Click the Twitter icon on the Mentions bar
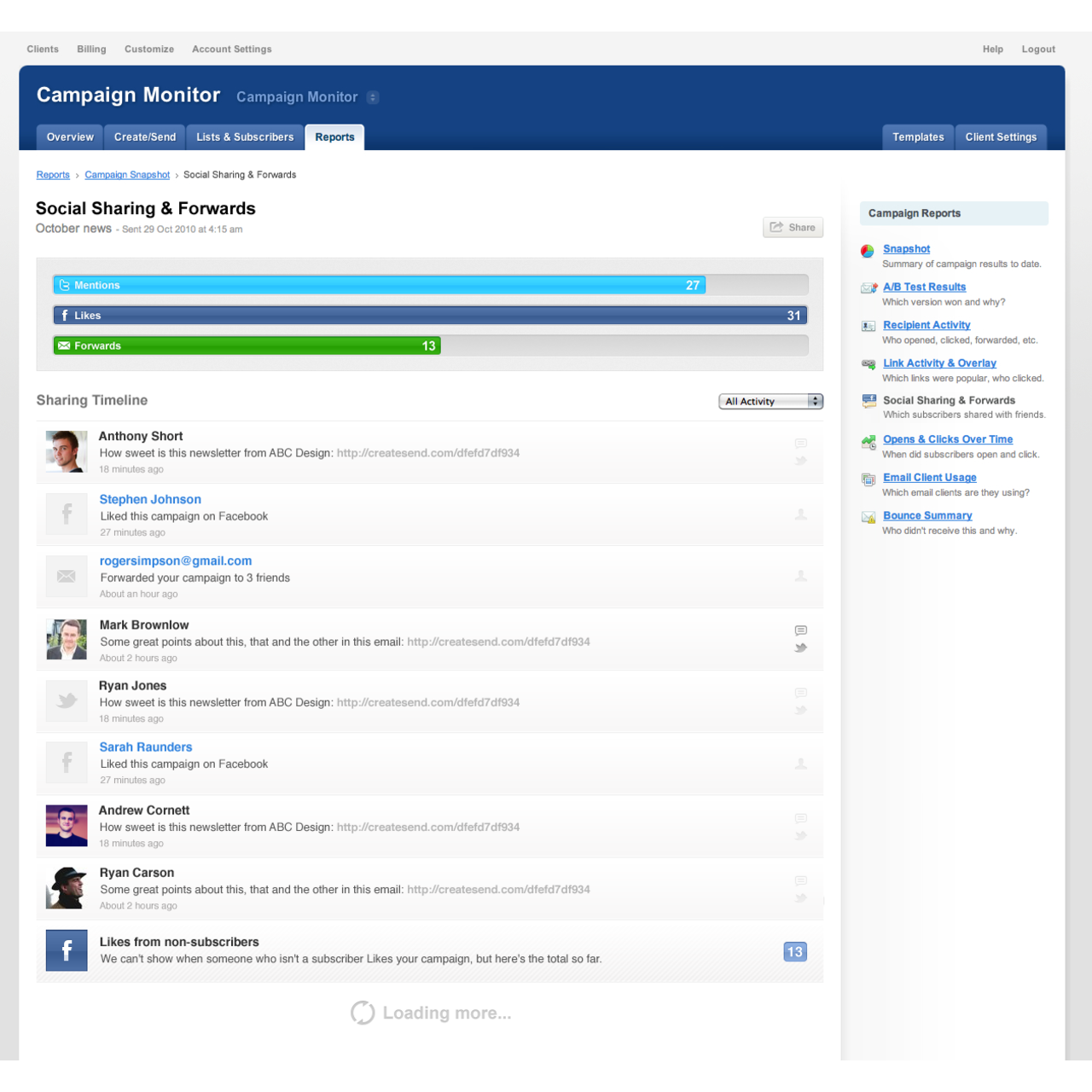Viewport: 1092px width, 1092px height. click(x=65, y=285)
